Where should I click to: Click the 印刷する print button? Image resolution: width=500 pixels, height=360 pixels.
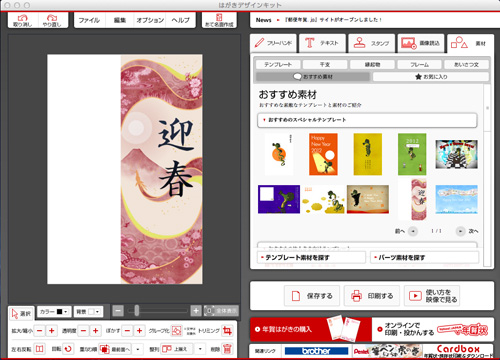[x=372, y=296]
